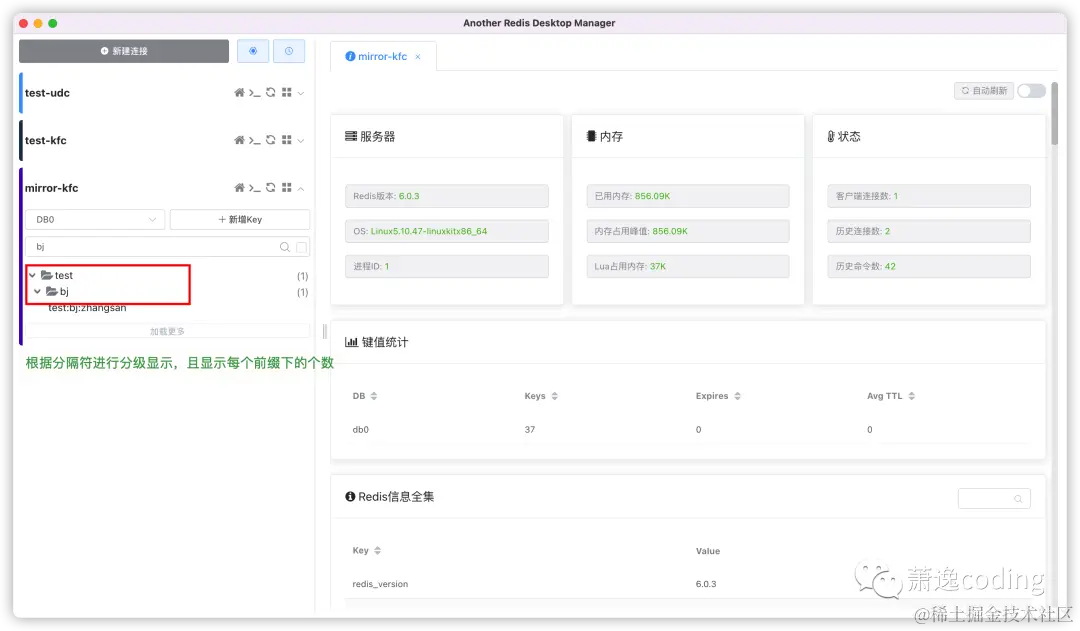Click the 历史命令数 42 field
Screen dimensions: 1080x631
click(928, 267)
